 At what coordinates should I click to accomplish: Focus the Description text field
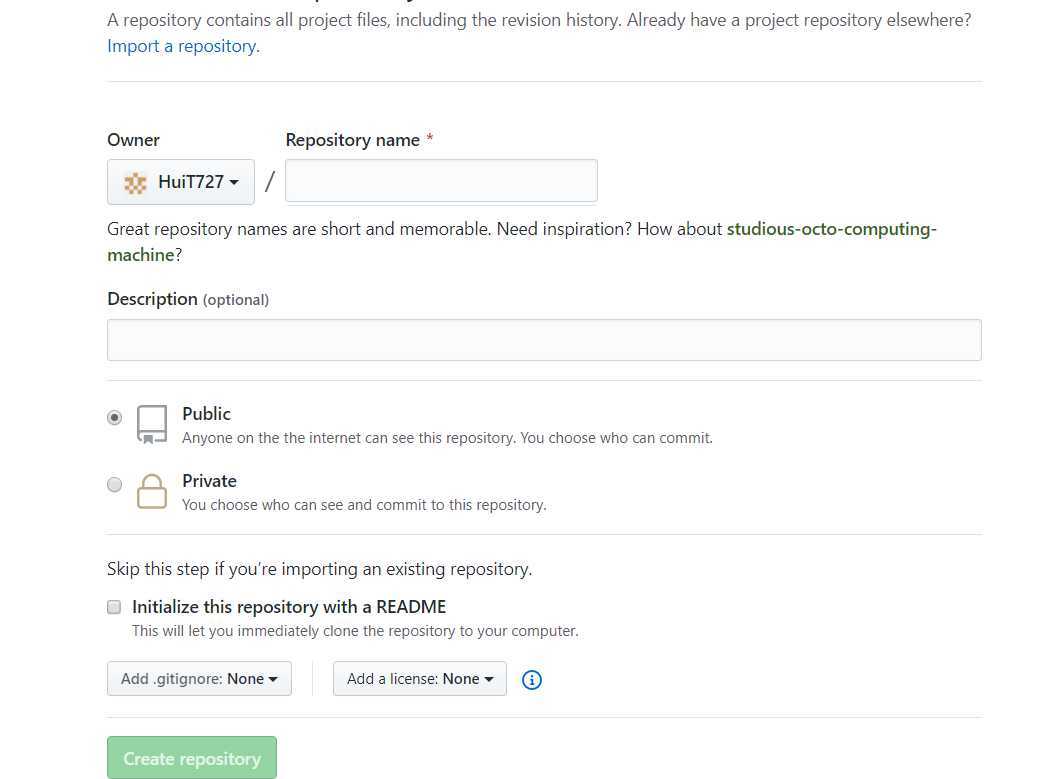pos(544,340)
